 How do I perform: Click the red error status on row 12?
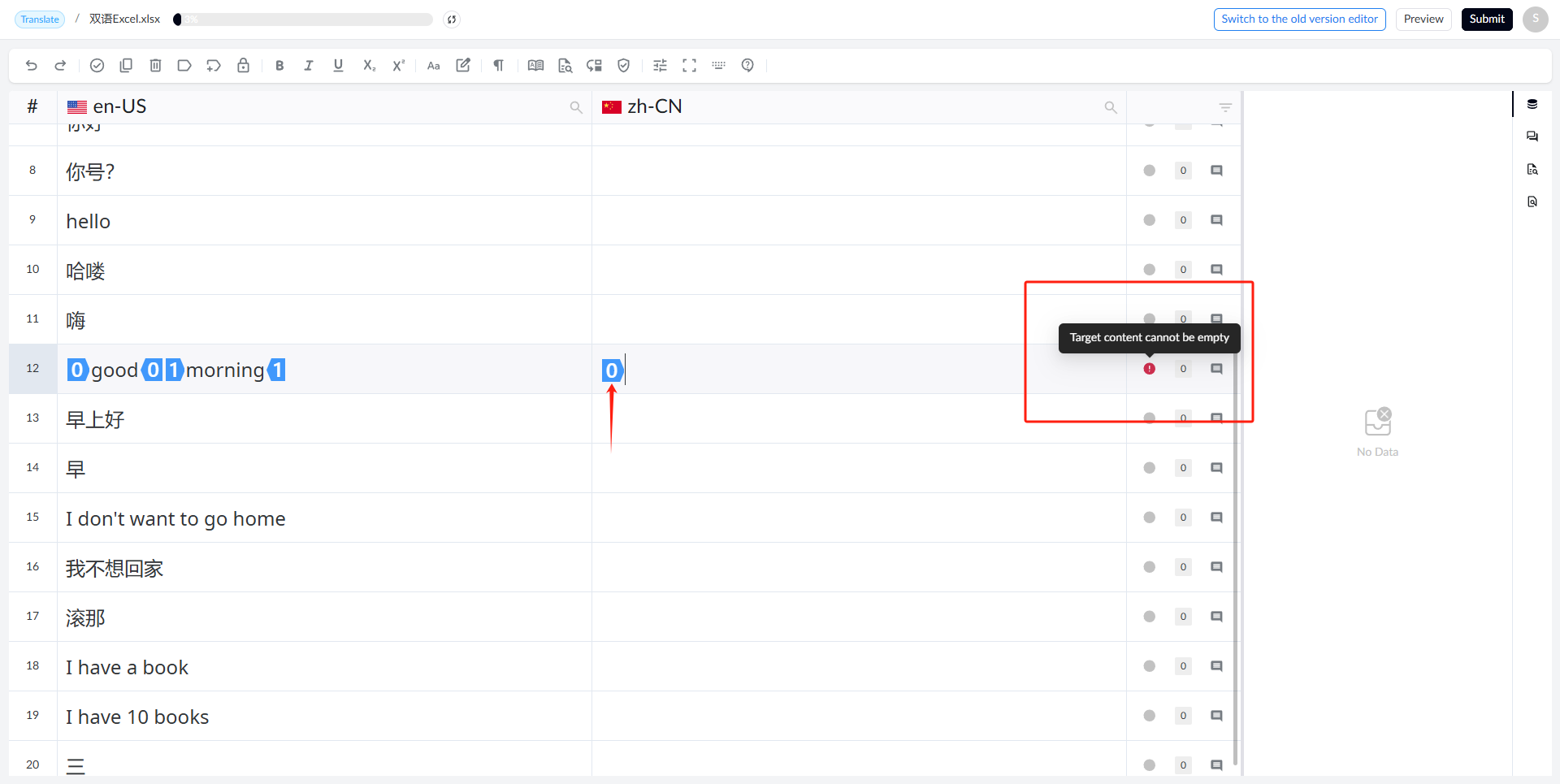[1149, 369]
